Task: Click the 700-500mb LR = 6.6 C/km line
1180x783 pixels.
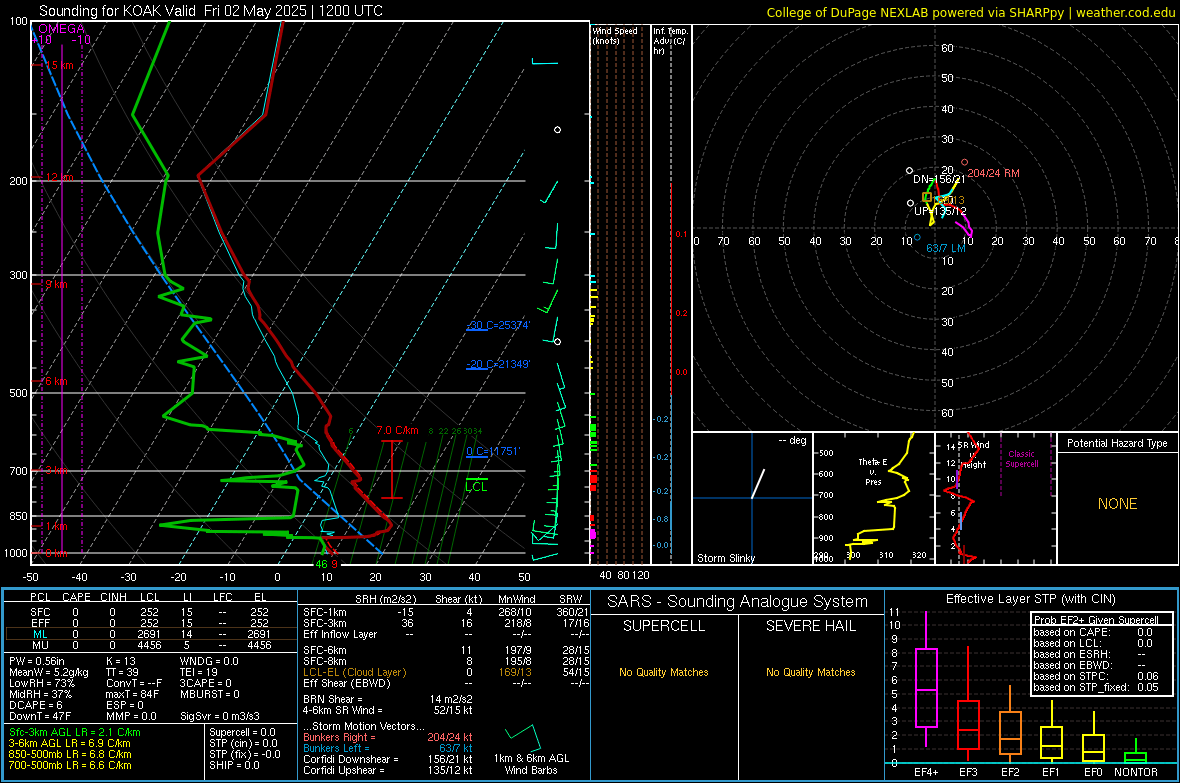Action: [69, 766]
